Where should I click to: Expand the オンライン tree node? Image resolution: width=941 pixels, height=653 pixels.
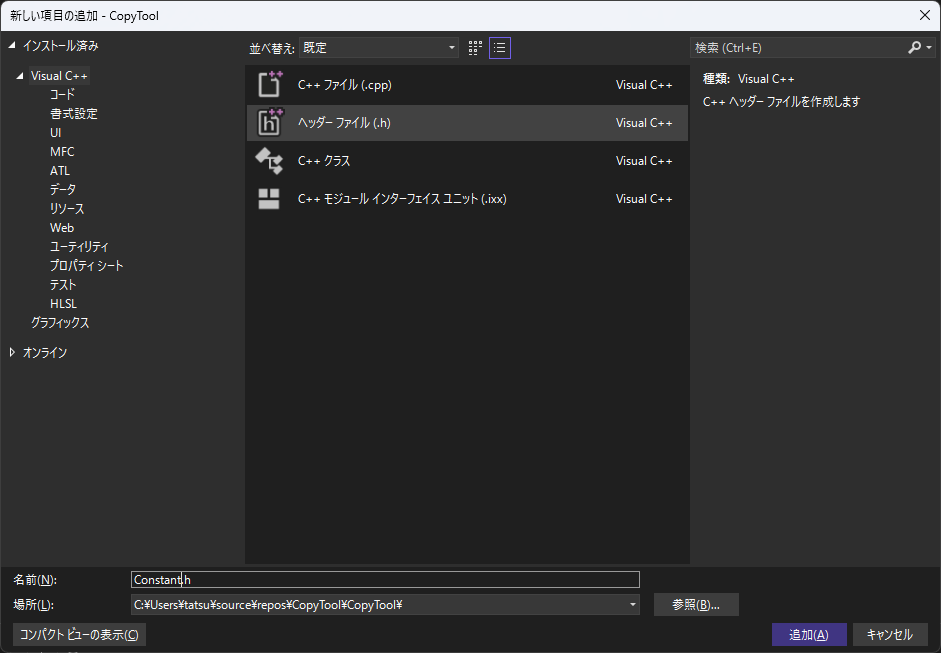(13, 352)
